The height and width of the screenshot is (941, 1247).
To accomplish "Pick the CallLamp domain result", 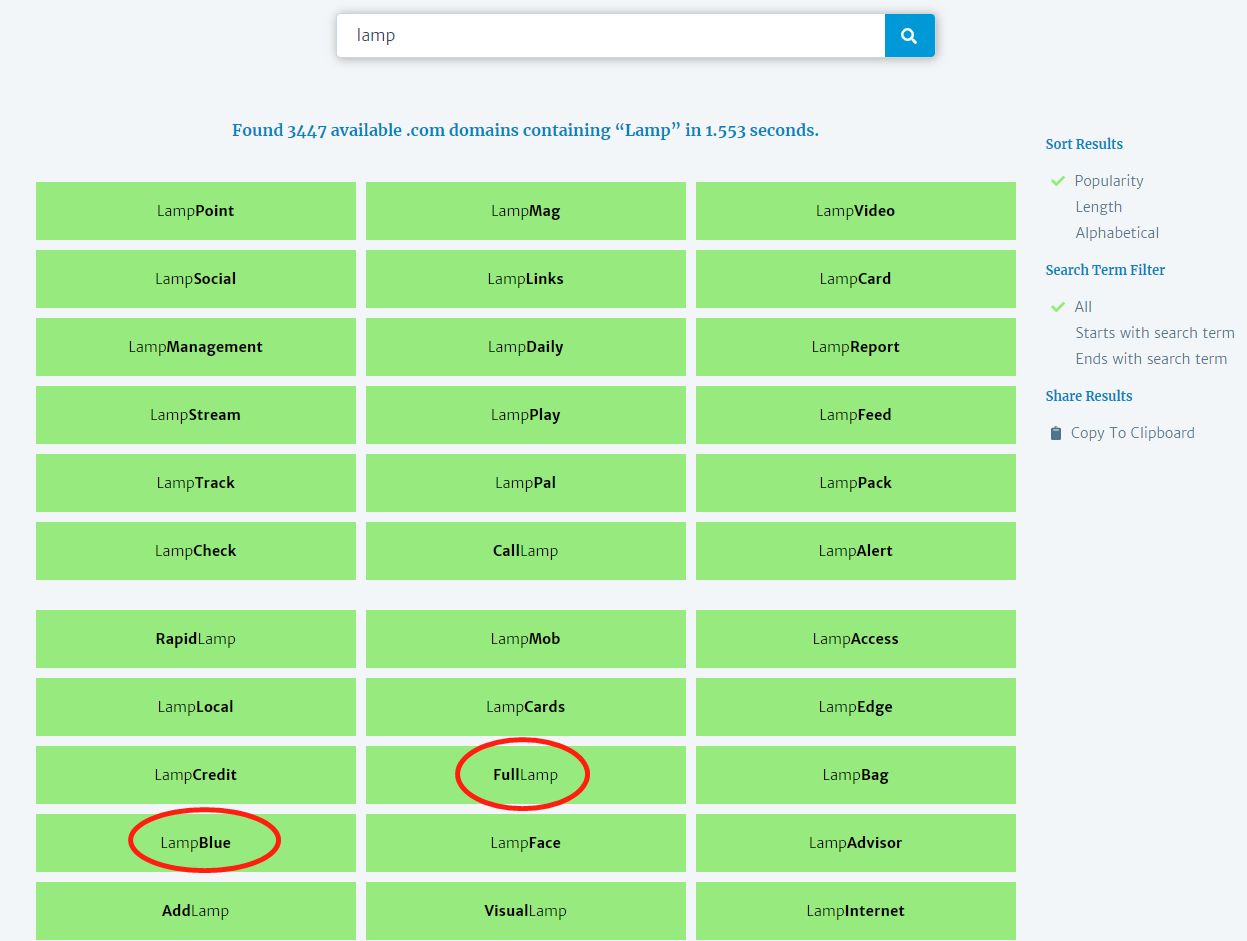I will 525,551.
